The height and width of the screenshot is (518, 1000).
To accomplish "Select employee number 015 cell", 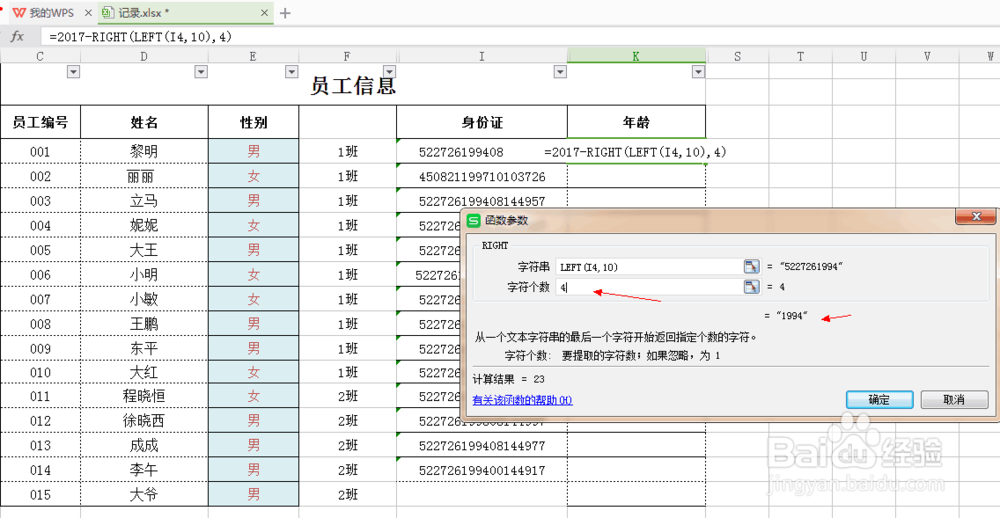I will point(40,494).
